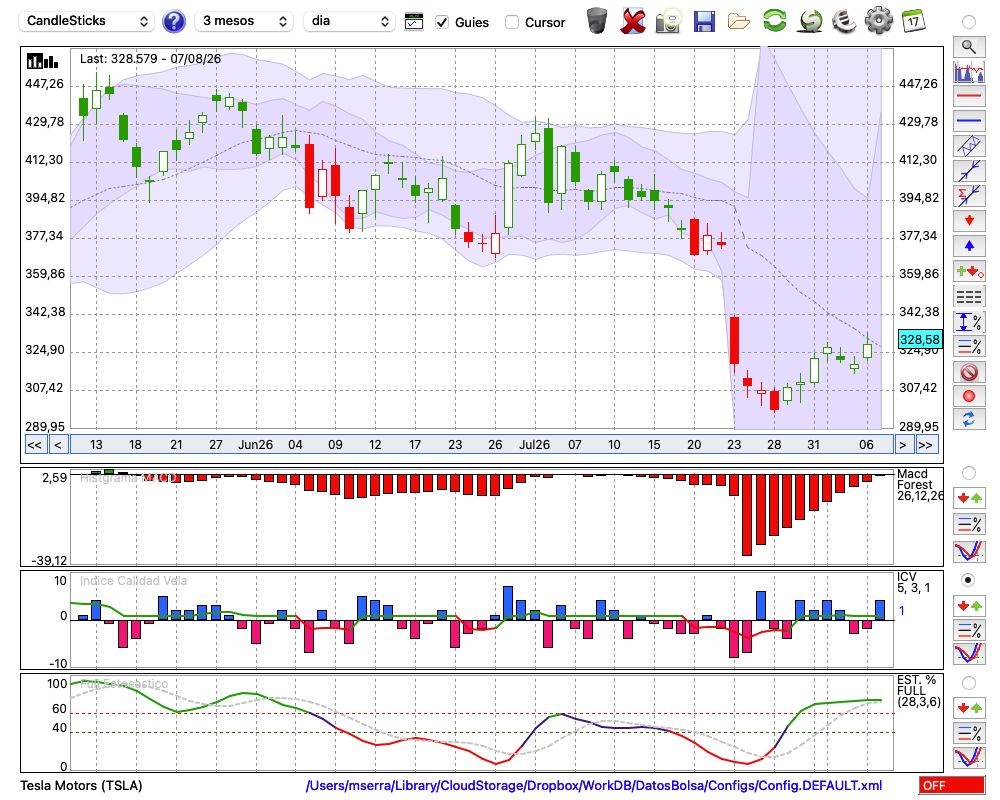This screenshot has width=1000, height=800.
Task: Open the calendar icon in toolbar
Action: [913, 21]
